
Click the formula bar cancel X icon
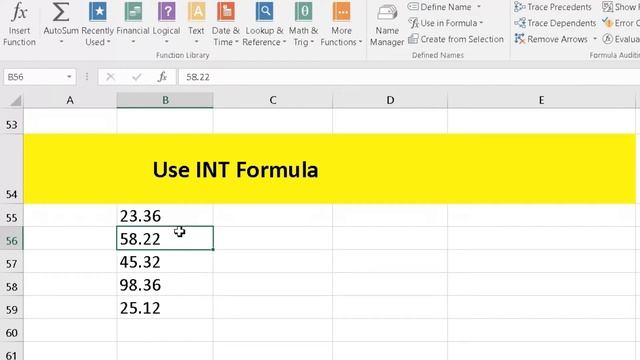coord(110,77)
